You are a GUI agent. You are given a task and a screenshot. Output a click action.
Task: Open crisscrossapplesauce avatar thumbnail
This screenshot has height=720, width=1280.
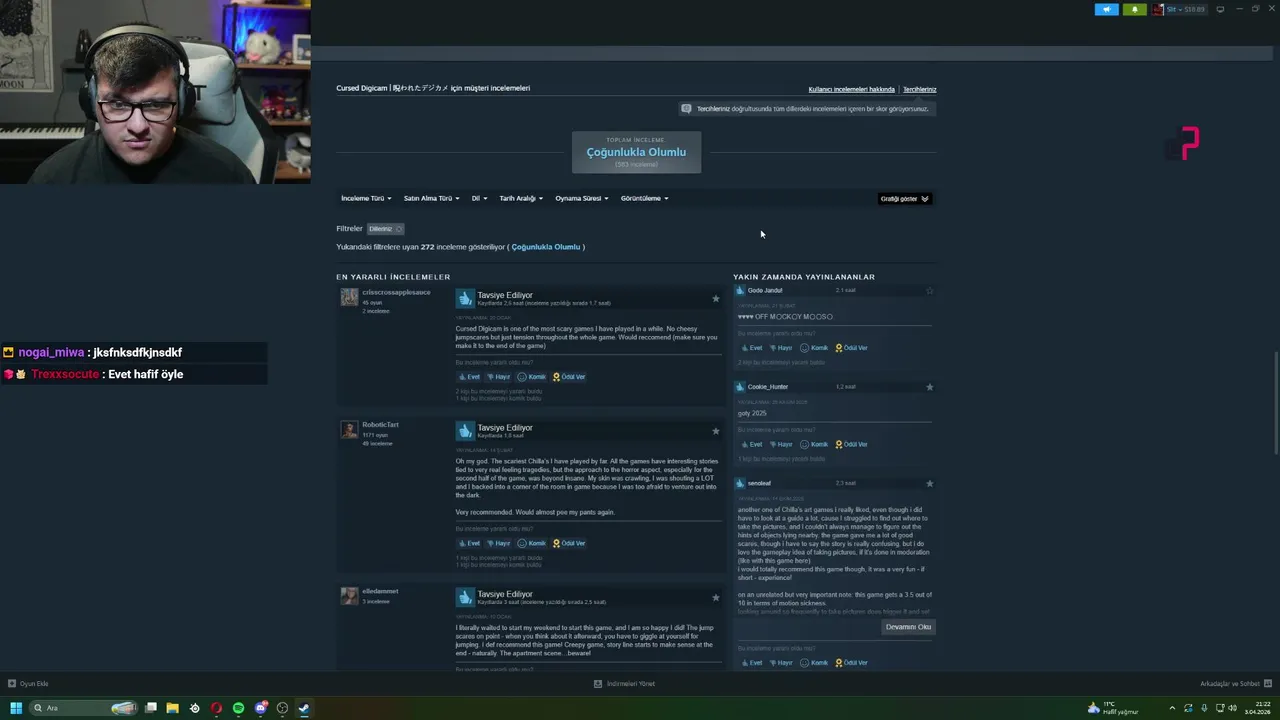coord(349,297)
